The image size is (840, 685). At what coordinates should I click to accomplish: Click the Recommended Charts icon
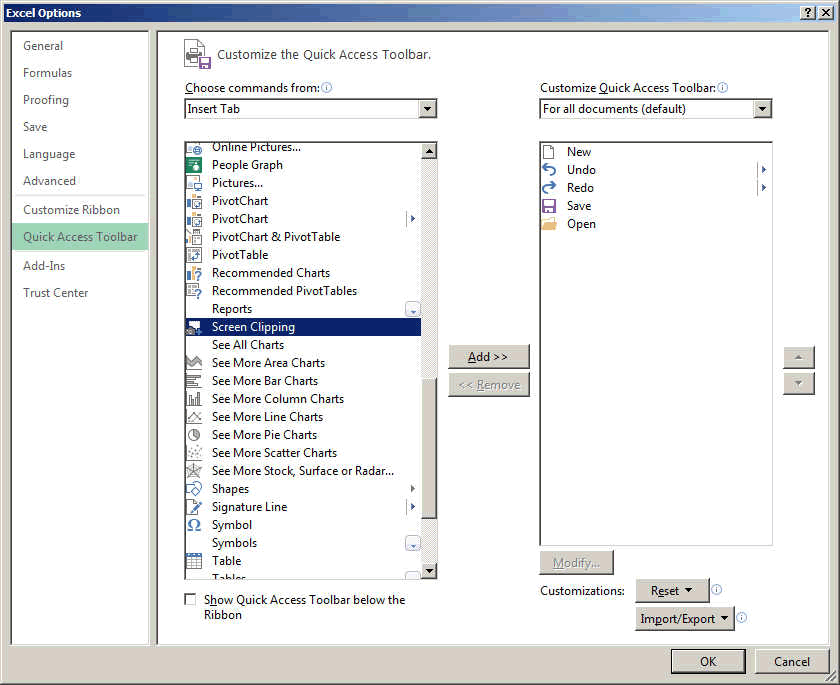(x=194, y=273)
